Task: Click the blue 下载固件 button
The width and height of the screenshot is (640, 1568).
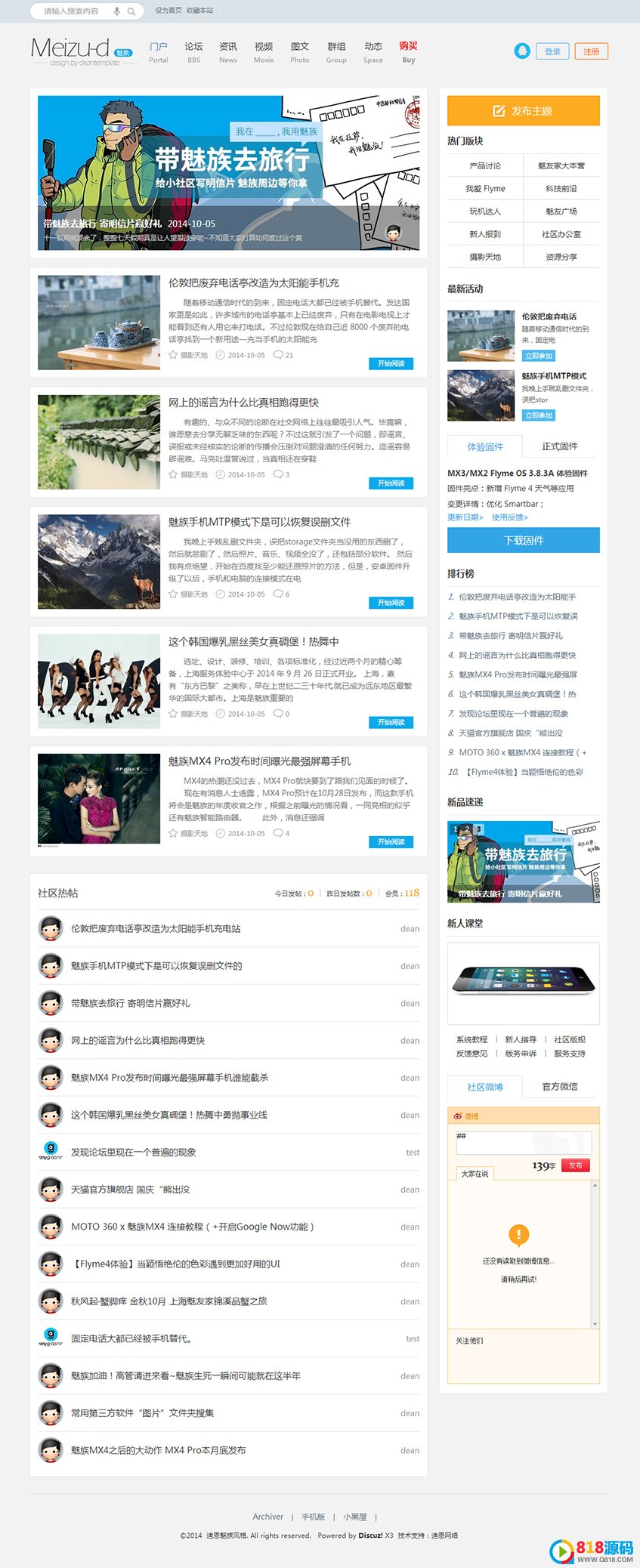Action: pyautogui.click(x=524, y=540)
